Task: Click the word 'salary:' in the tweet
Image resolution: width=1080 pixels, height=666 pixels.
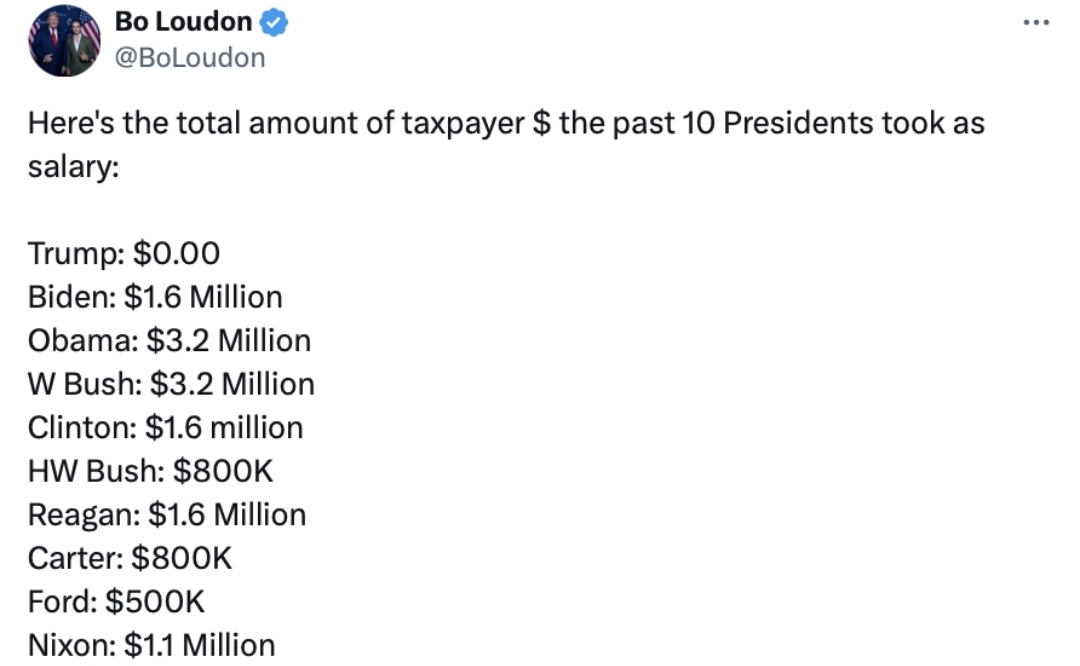Action: [74, 167]
